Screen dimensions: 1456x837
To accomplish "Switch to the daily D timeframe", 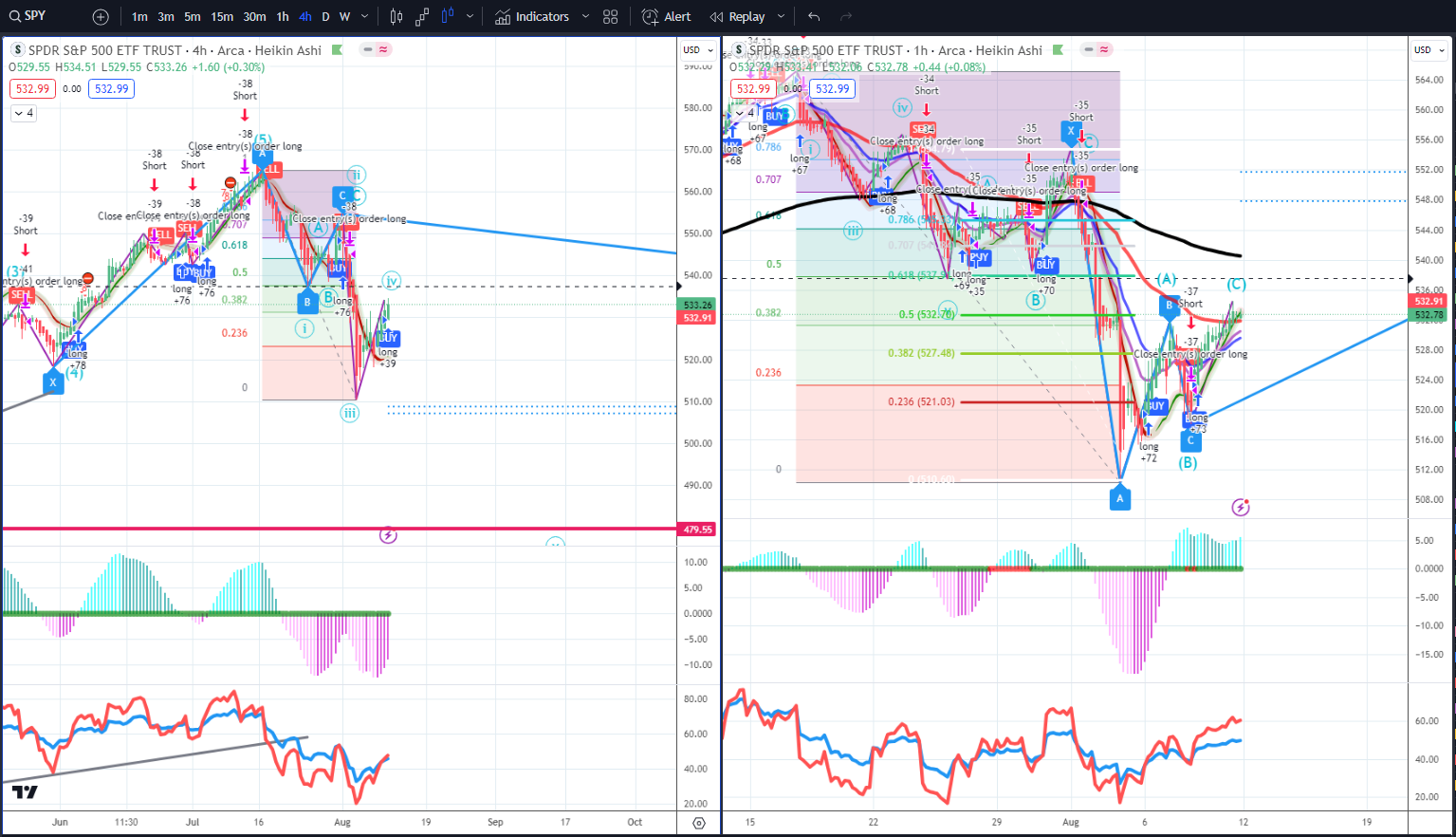I will (x=325, y=17).
